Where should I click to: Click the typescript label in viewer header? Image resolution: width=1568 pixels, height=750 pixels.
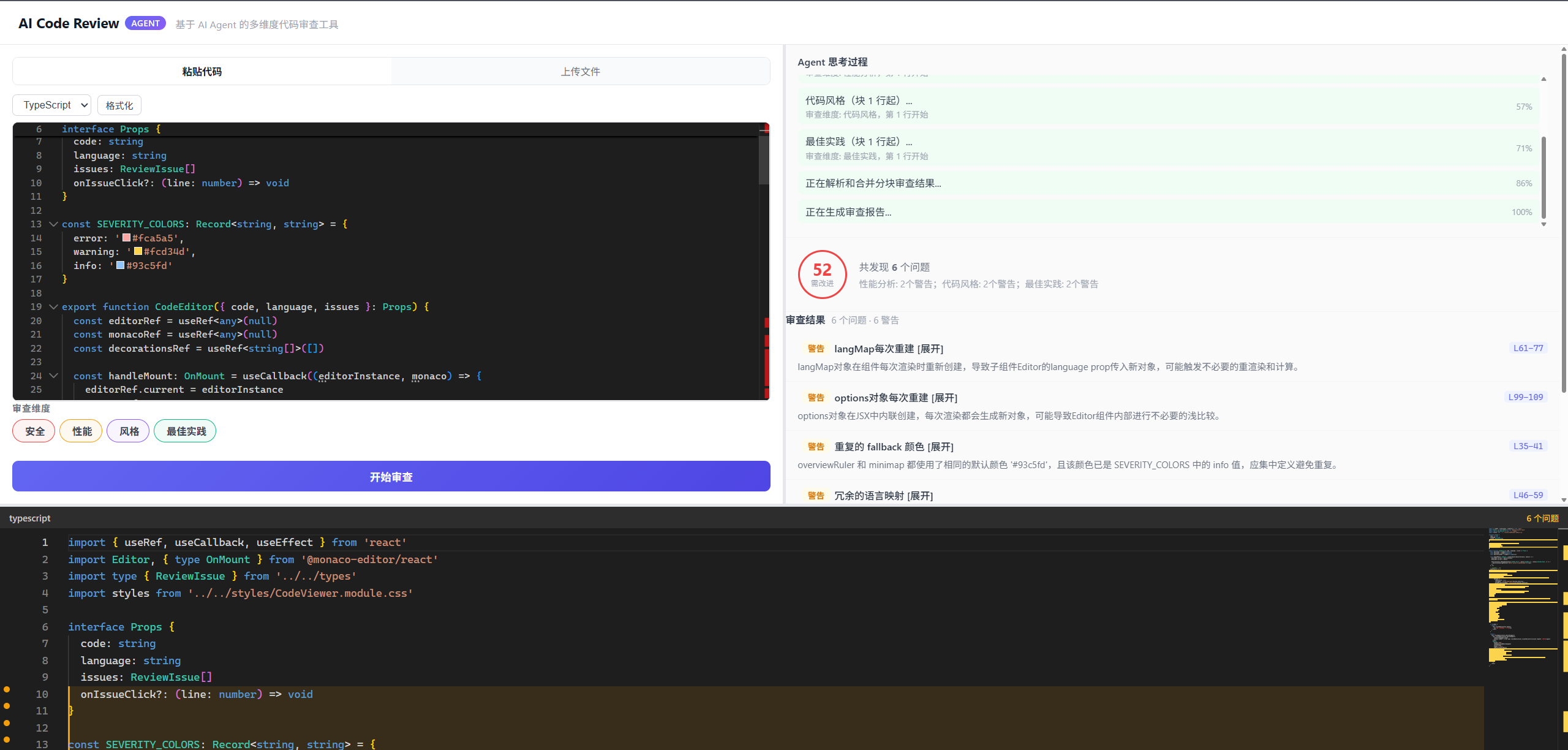coord(29,518)
